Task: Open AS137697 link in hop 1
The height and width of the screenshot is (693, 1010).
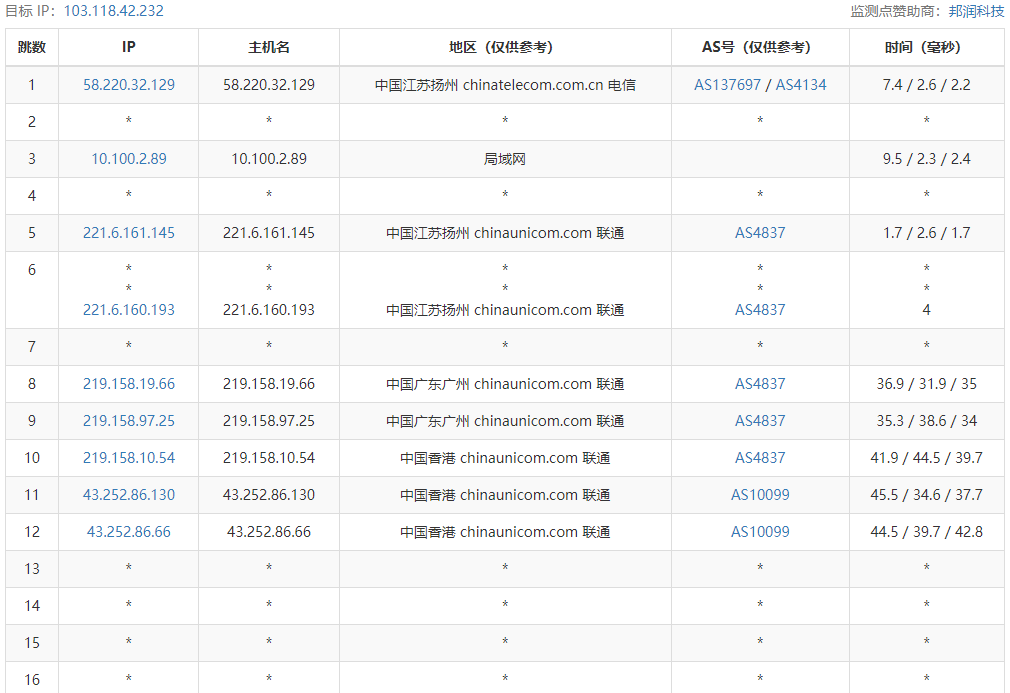Action: coord(727,84)
